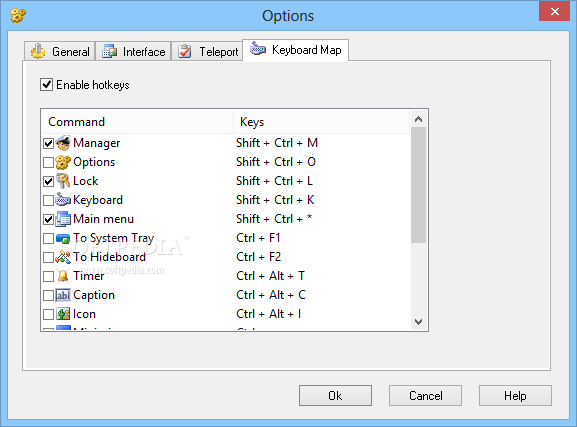
Task: Click the scroll up arrow
Action: pyautogui.click(x=418, y=119)
